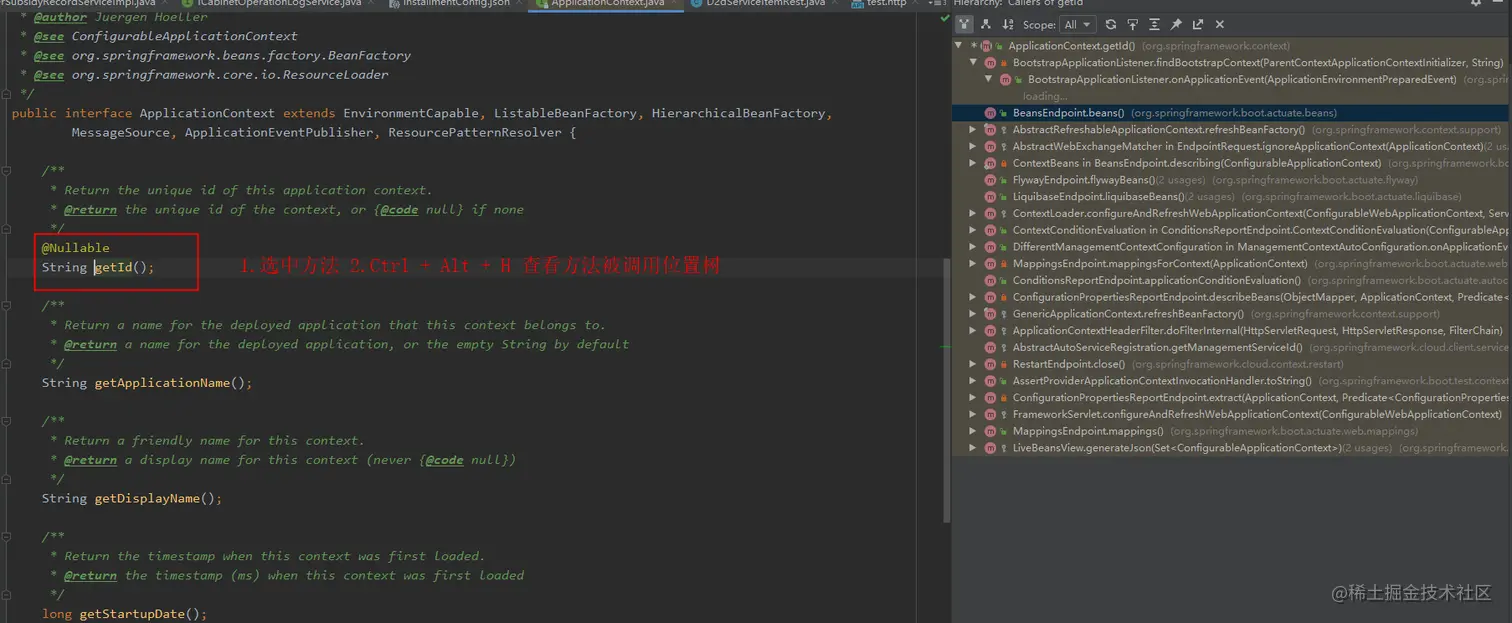The width and height of the screenshot is (1512, 623).
Task: Click EnvironmentCapable in extends clause
Action: 411,113
